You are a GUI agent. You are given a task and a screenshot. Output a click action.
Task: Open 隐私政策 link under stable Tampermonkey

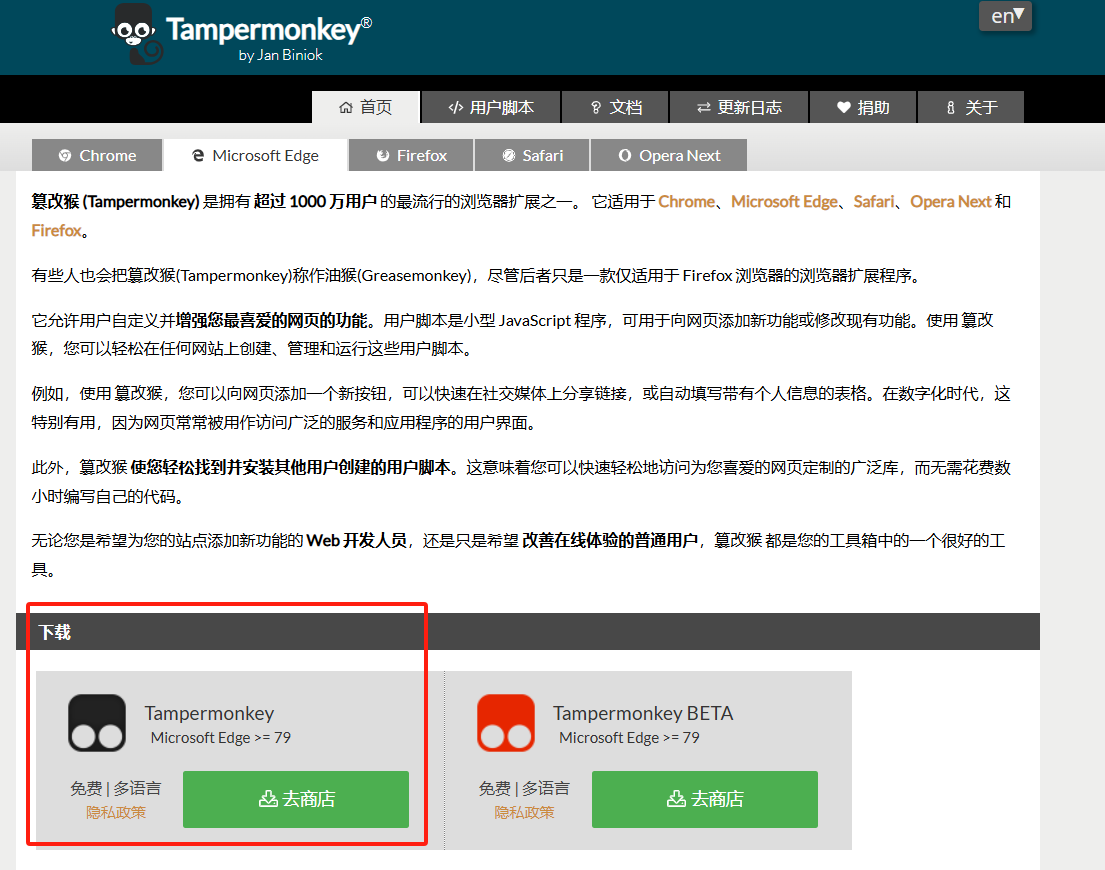click(x=116, y=812)
